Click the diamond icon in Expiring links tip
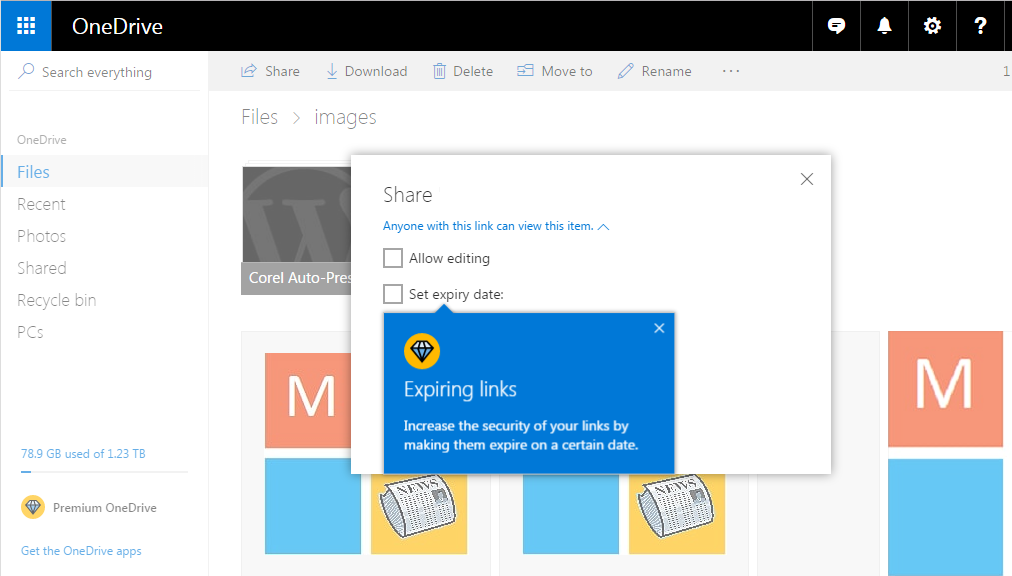 (x=422, y=351)
